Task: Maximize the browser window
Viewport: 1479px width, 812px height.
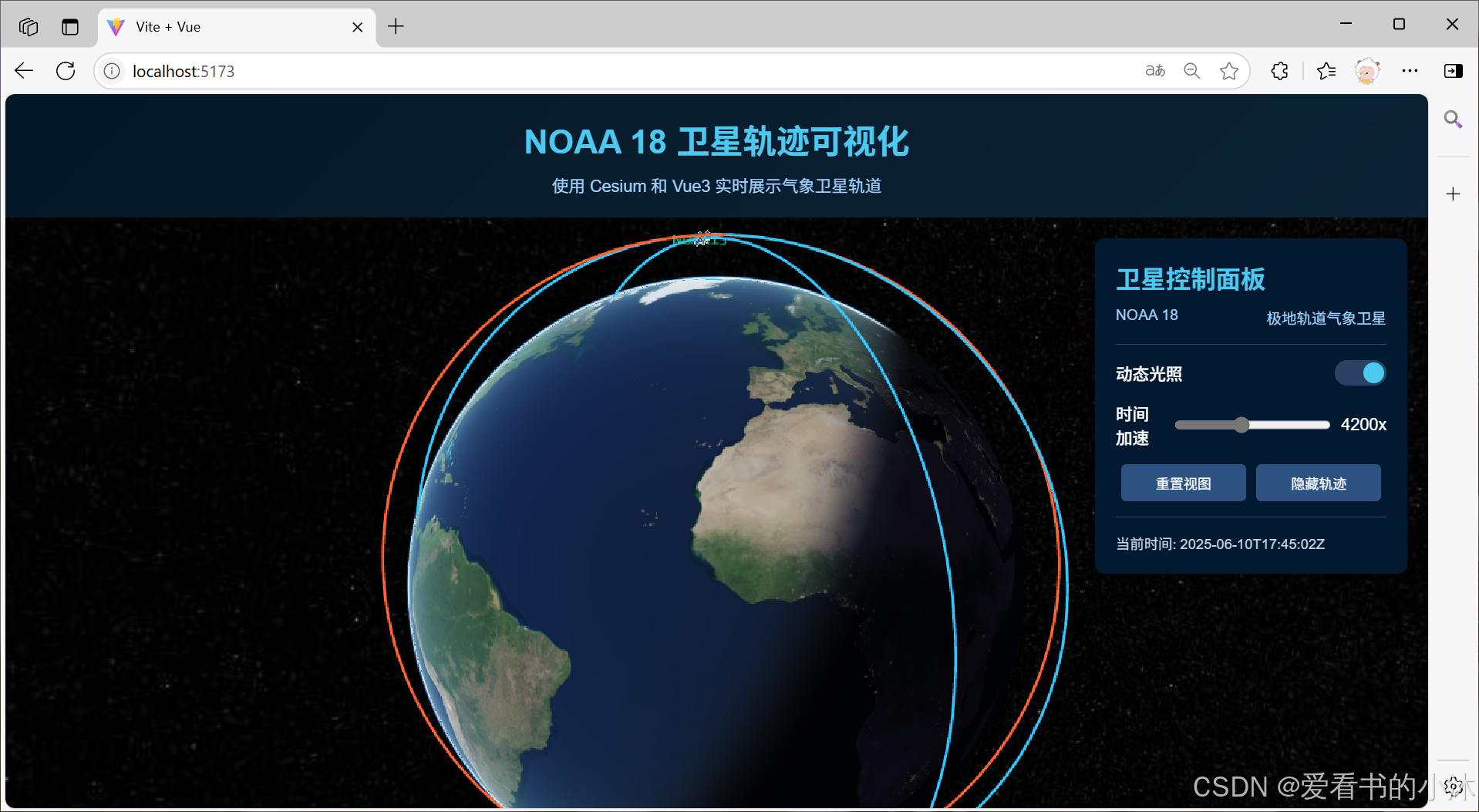Action: (1399, 24)
